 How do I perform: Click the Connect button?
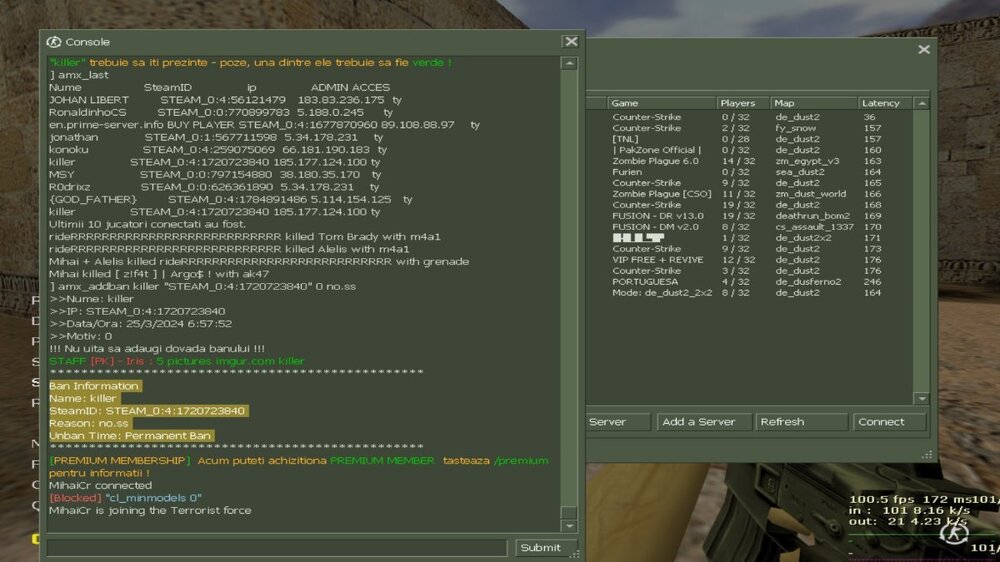click(x=889, y=422)
